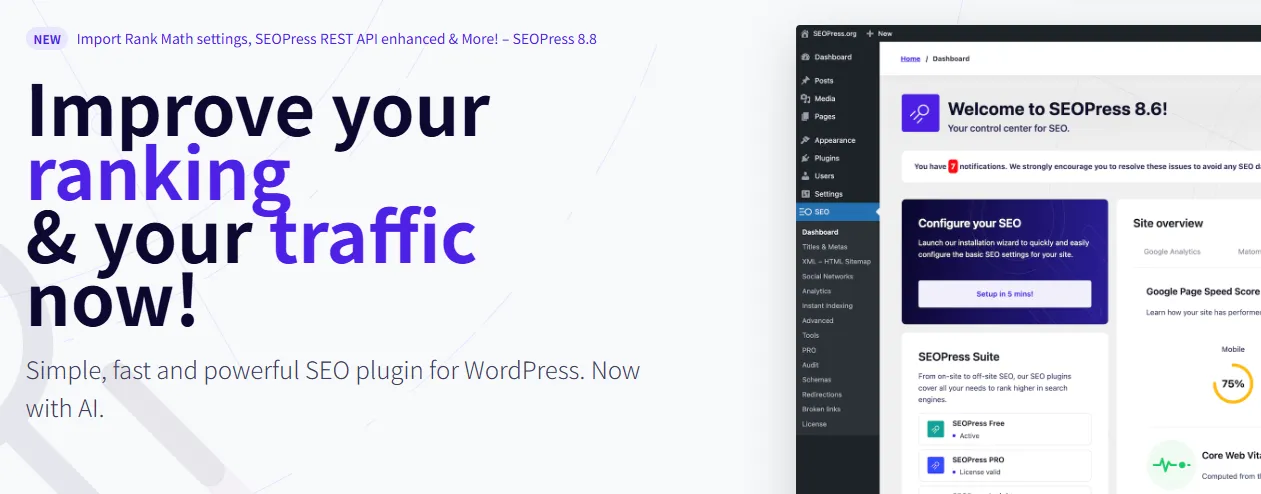Click the Dashboard breadcrumb text
The width and height of the screenshot is (1261, 494).
(951, 59)
